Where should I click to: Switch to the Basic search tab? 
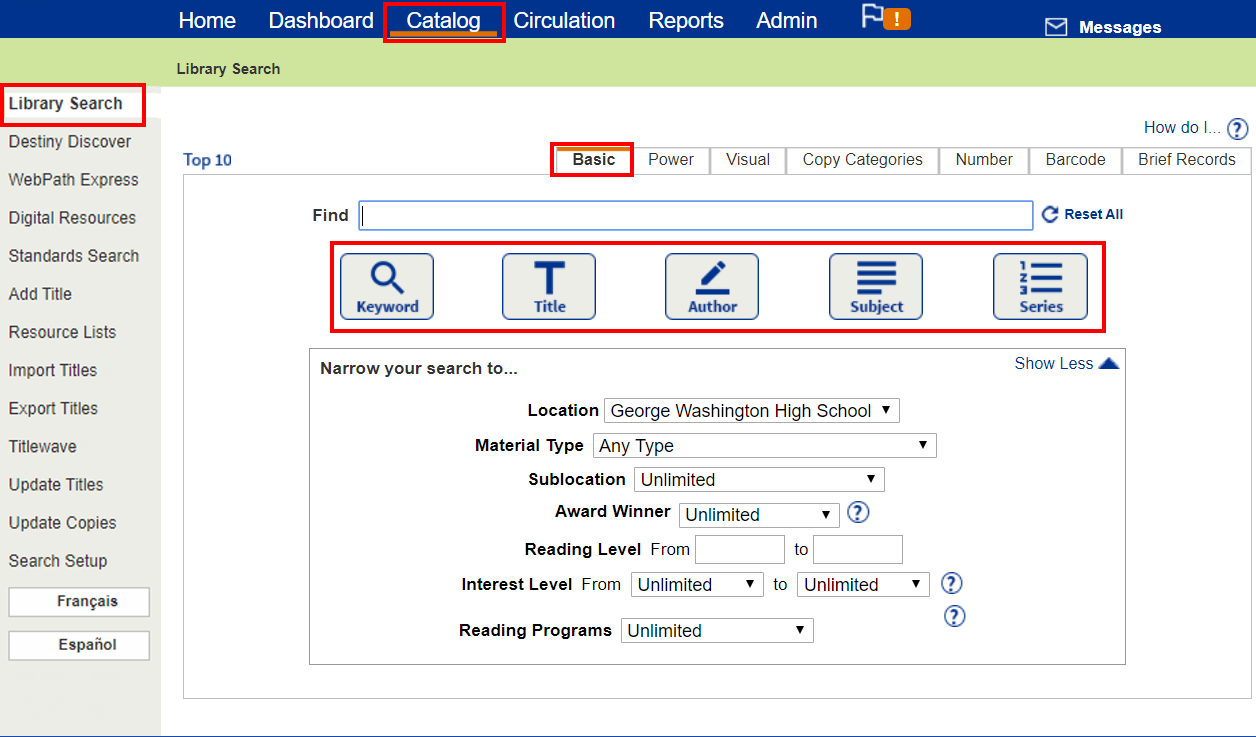[594, 160]
